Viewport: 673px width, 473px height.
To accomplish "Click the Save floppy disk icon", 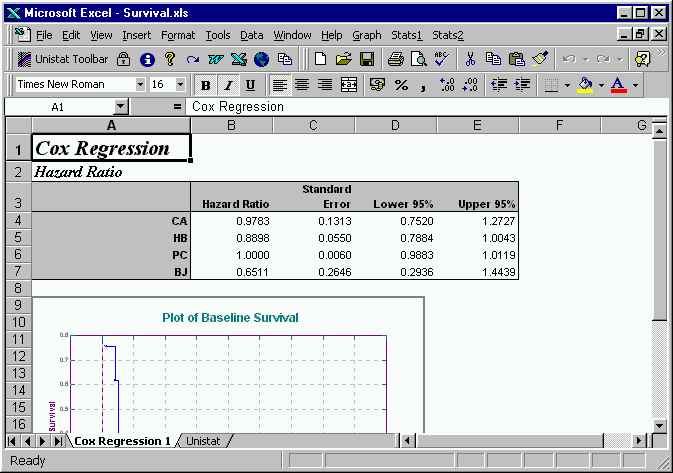I will pyautogui.click(x=367, y=59).
